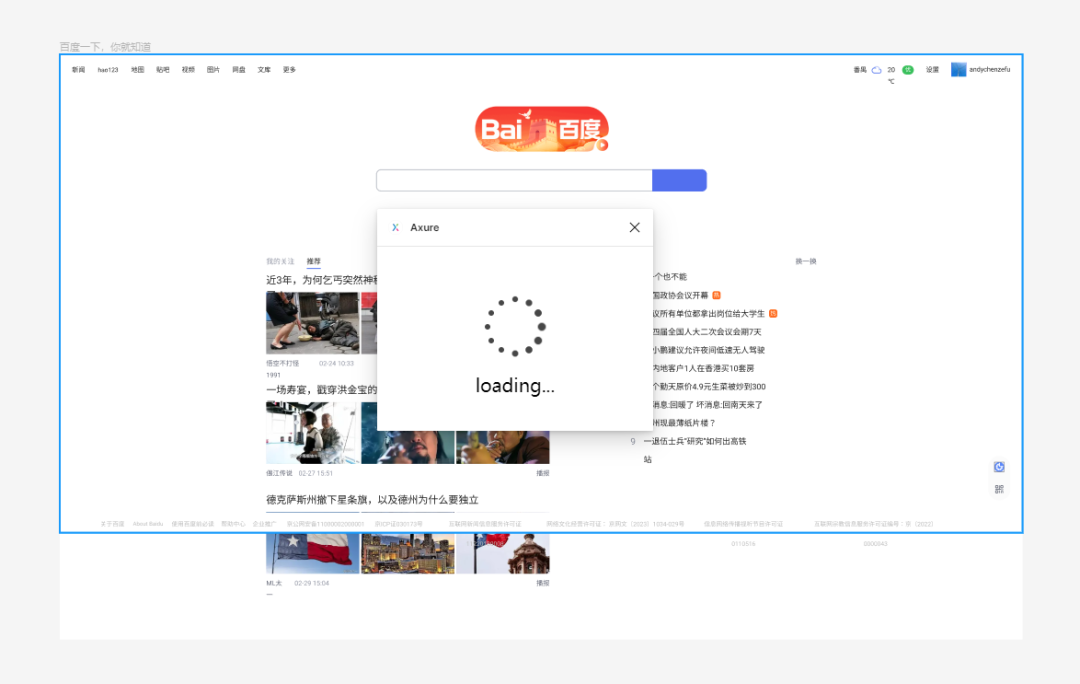Open the 贴吧 link in top nav
Viewport: 1080px width, 684px height.
tap(163, 70)
